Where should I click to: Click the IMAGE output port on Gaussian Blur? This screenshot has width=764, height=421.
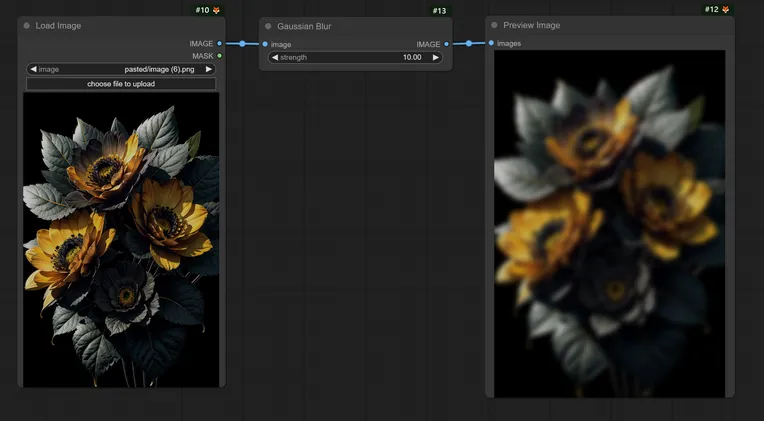(x=446, y=44)
